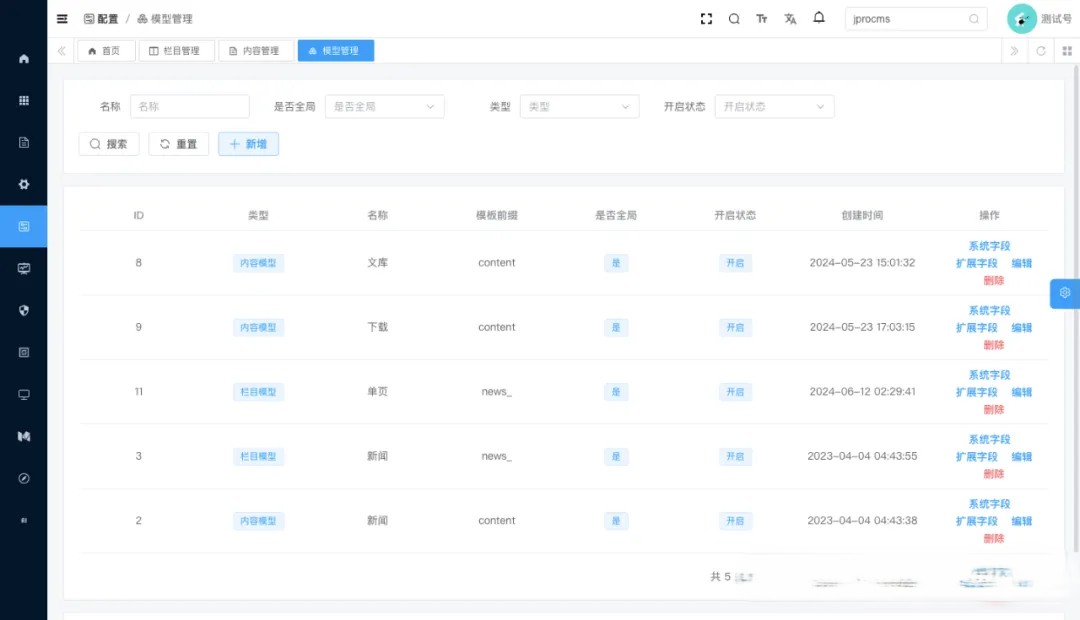The height and width of the screenshot is (620, 1080).
Task: Click 删除 for the 下载 row
Action: tap(993, 345)
